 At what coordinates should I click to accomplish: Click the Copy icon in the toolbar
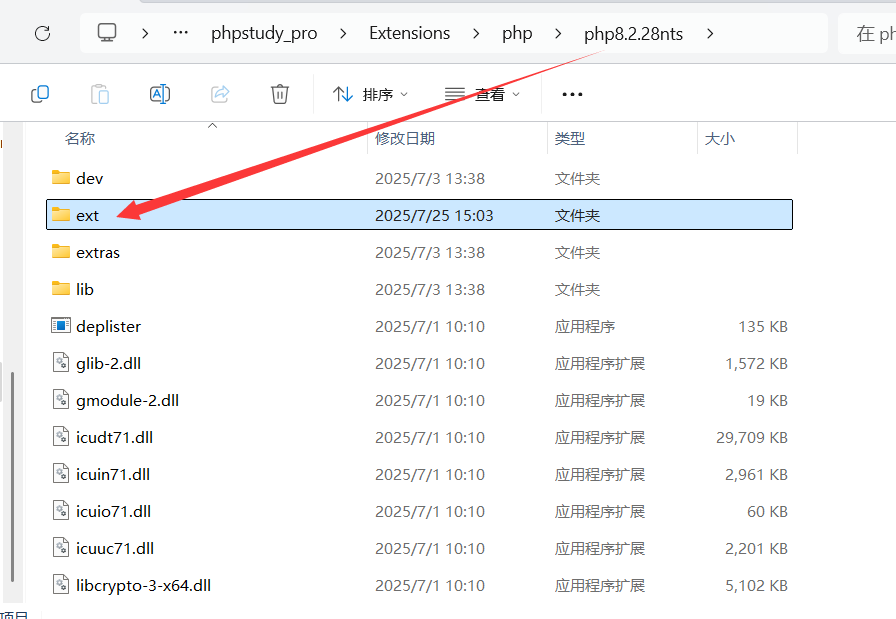tap(40, 93)
